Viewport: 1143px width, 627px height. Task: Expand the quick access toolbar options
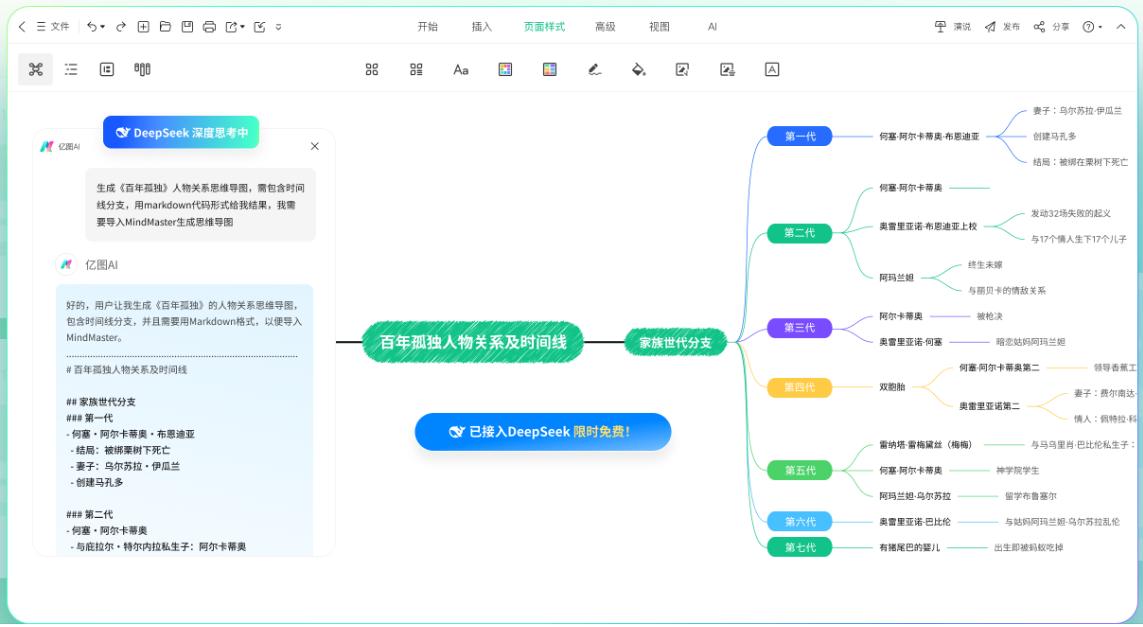pos(278,28)
